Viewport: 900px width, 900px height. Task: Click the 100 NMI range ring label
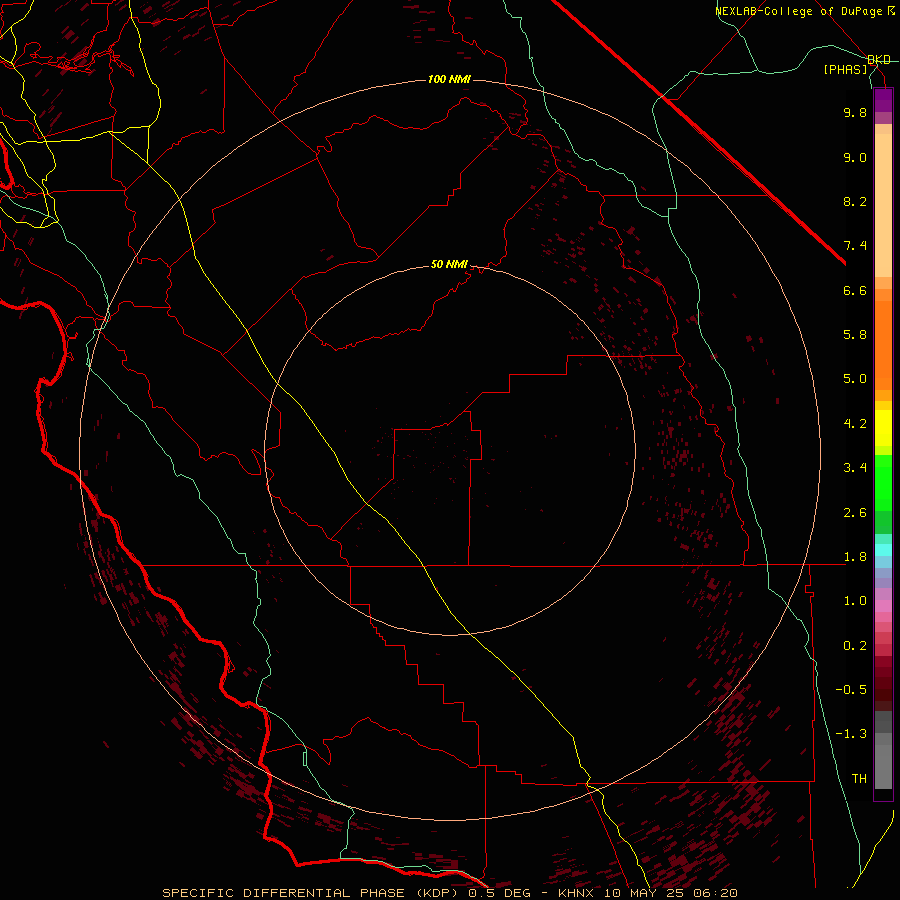point(449,79)
